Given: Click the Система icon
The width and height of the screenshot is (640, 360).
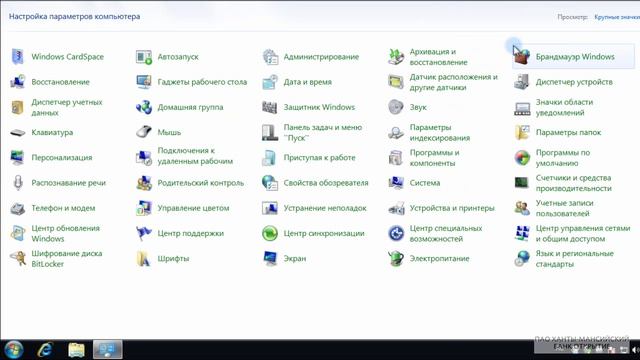Looking at the screenshot, I should click(x=396, y=183).
